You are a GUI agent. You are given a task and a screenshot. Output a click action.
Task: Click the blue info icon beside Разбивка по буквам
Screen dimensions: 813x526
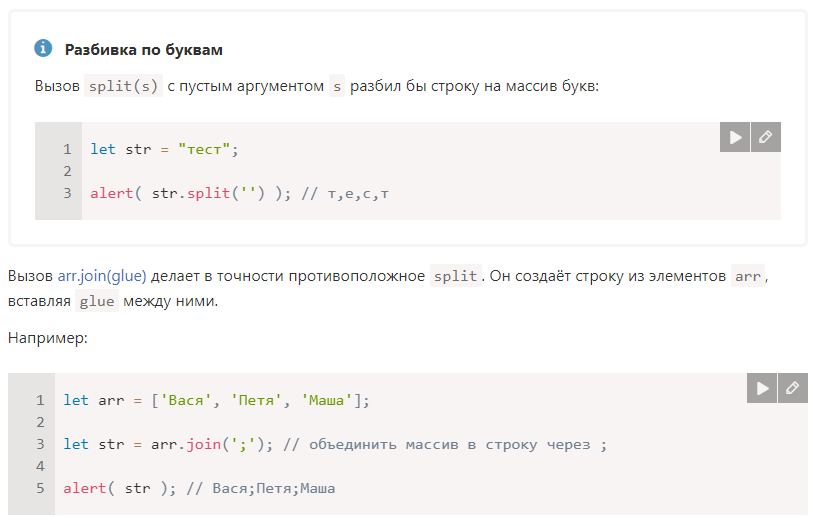click(43, 48)
